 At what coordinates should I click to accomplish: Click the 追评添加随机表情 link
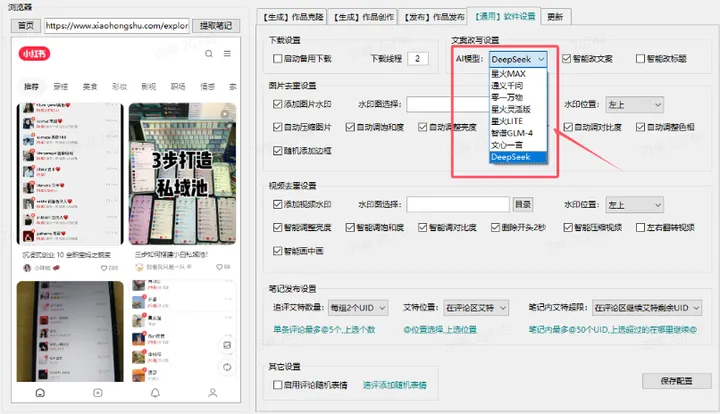[x=394, y=385]
